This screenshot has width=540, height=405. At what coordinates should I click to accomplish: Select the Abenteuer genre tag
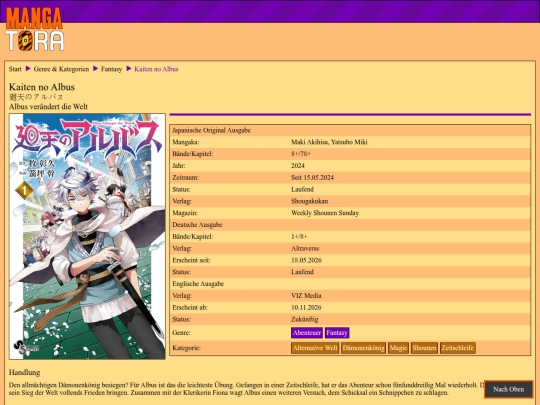click(x=307, y=333)
